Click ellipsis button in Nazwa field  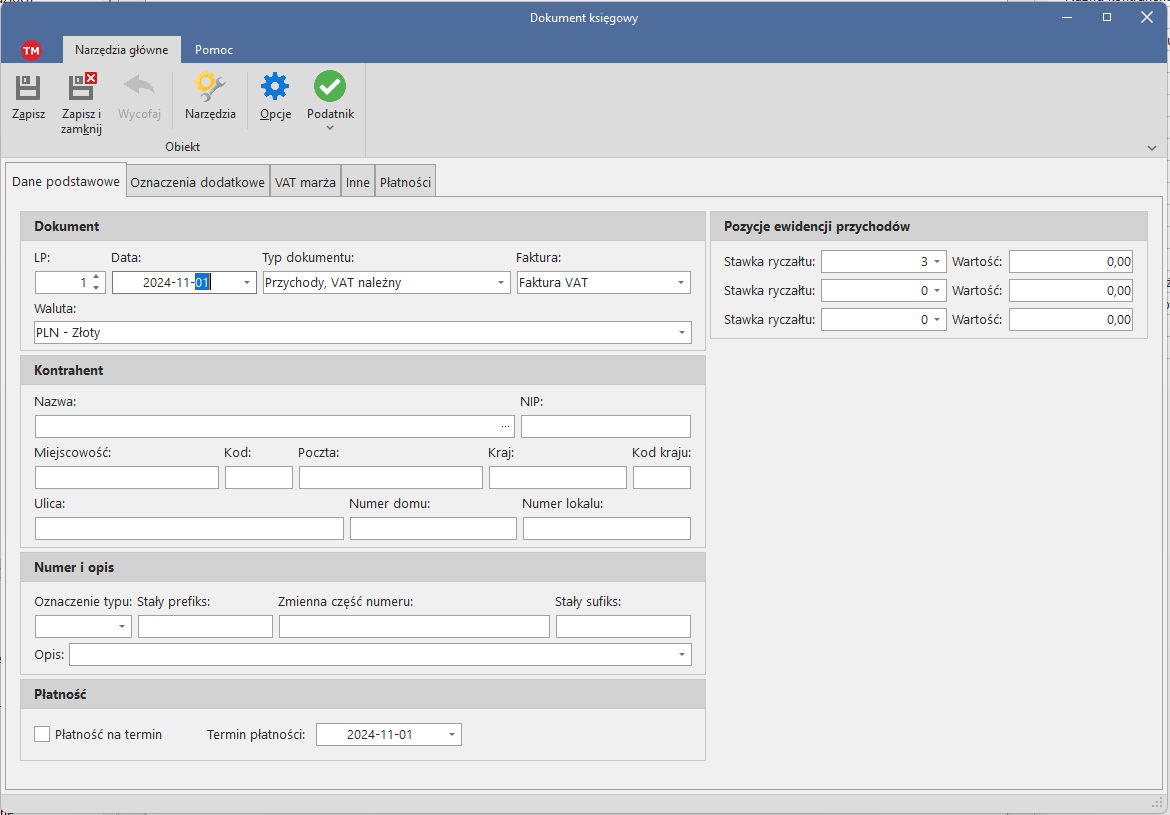pos(505,427)
